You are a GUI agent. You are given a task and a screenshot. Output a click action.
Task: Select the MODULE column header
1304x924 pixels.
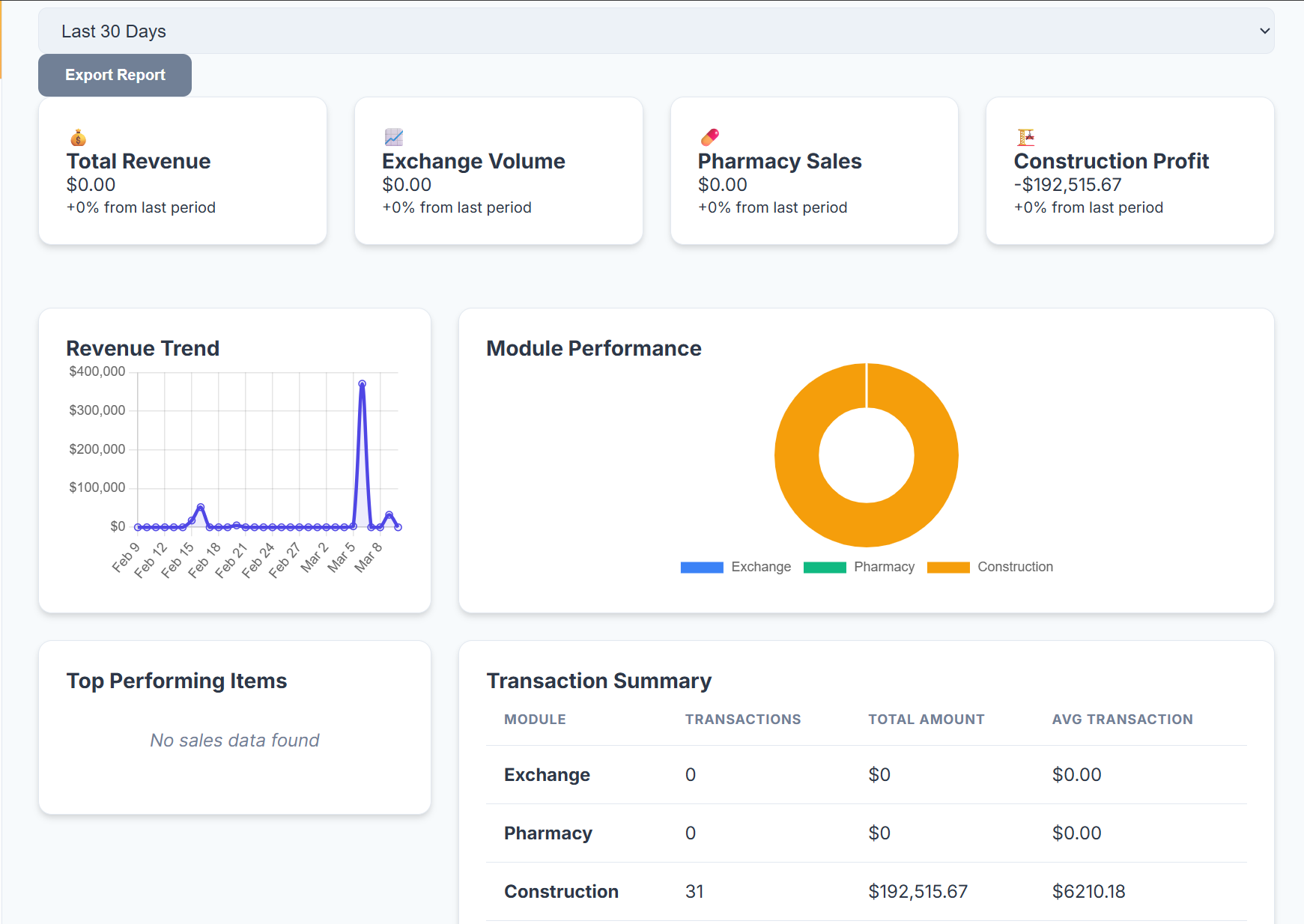coord(534,719)
